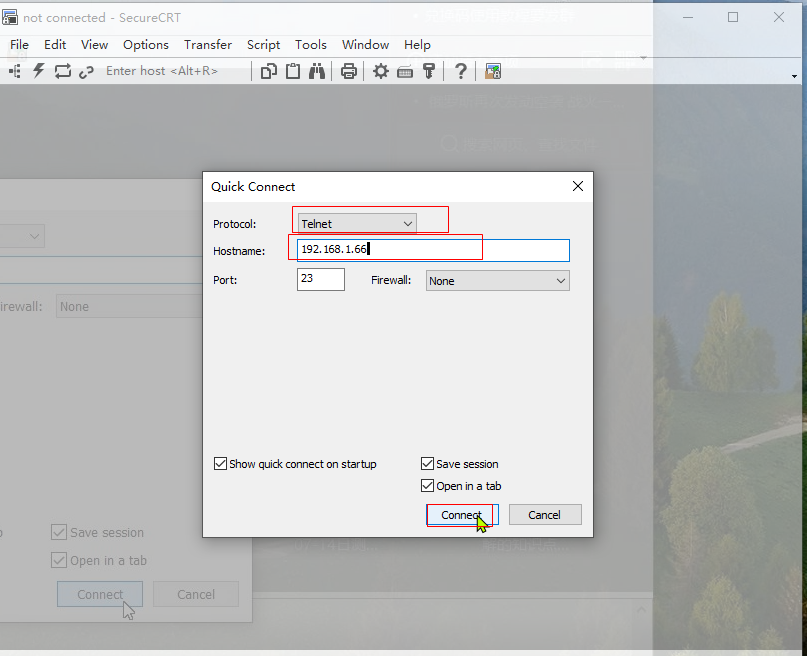807x656 pixels.
Task: Click the Port field showing 23
Action: pyautogui.click(x=321, y=279)
